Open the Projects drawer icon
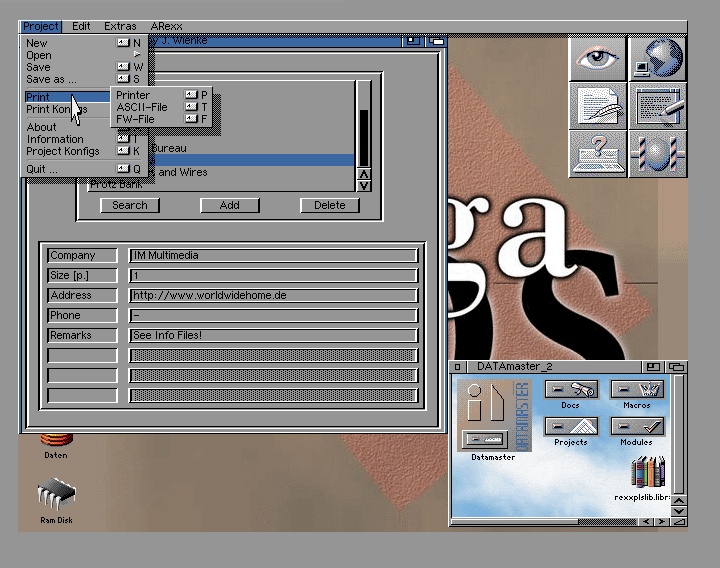Screen dimensions: 720x568 (x=570, y=427)
